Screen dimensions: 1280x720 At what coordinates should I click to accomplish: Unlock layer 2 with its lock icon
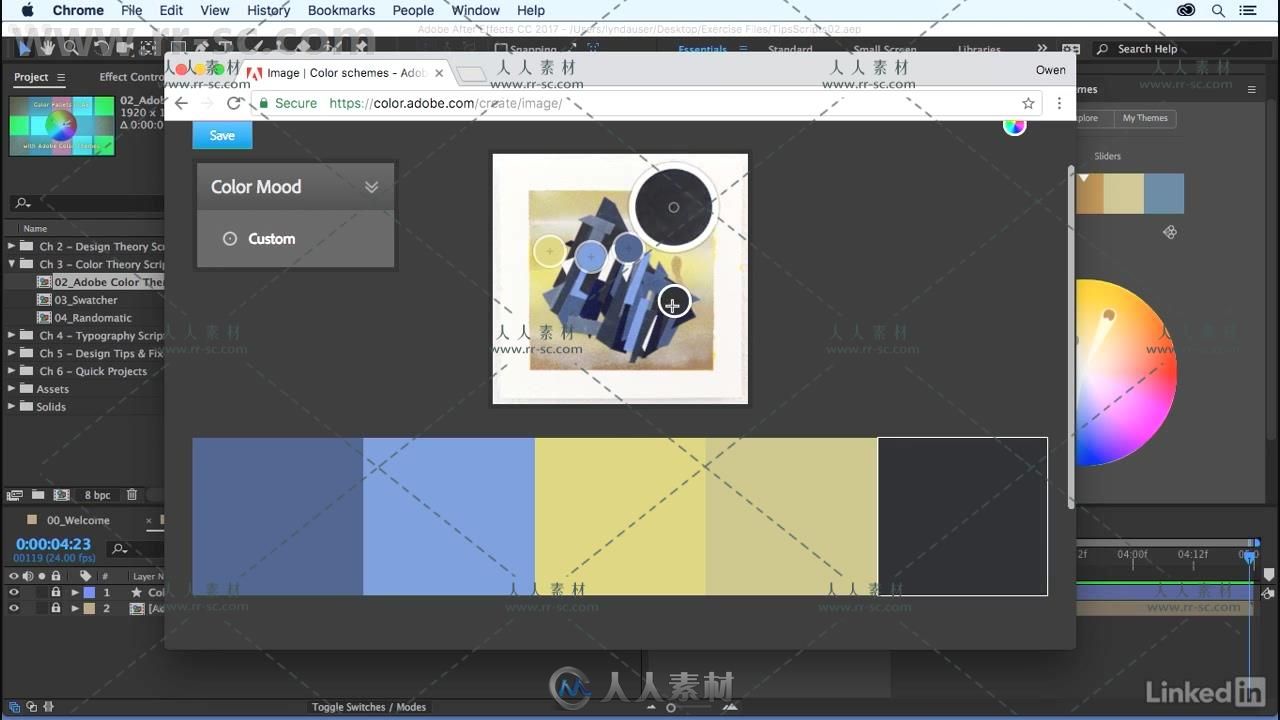[56, 608]
